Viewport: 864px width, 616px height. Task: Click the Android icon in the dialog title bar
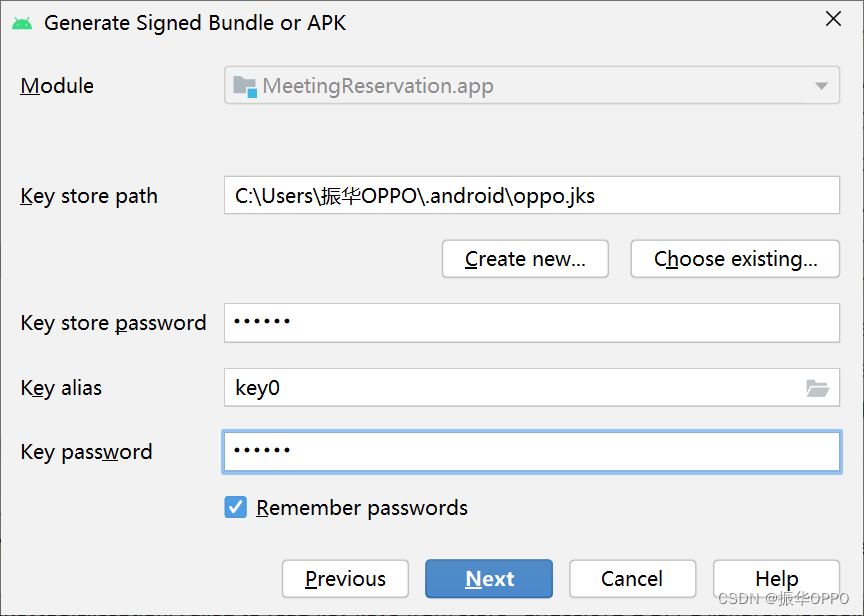tap(22, 20)
